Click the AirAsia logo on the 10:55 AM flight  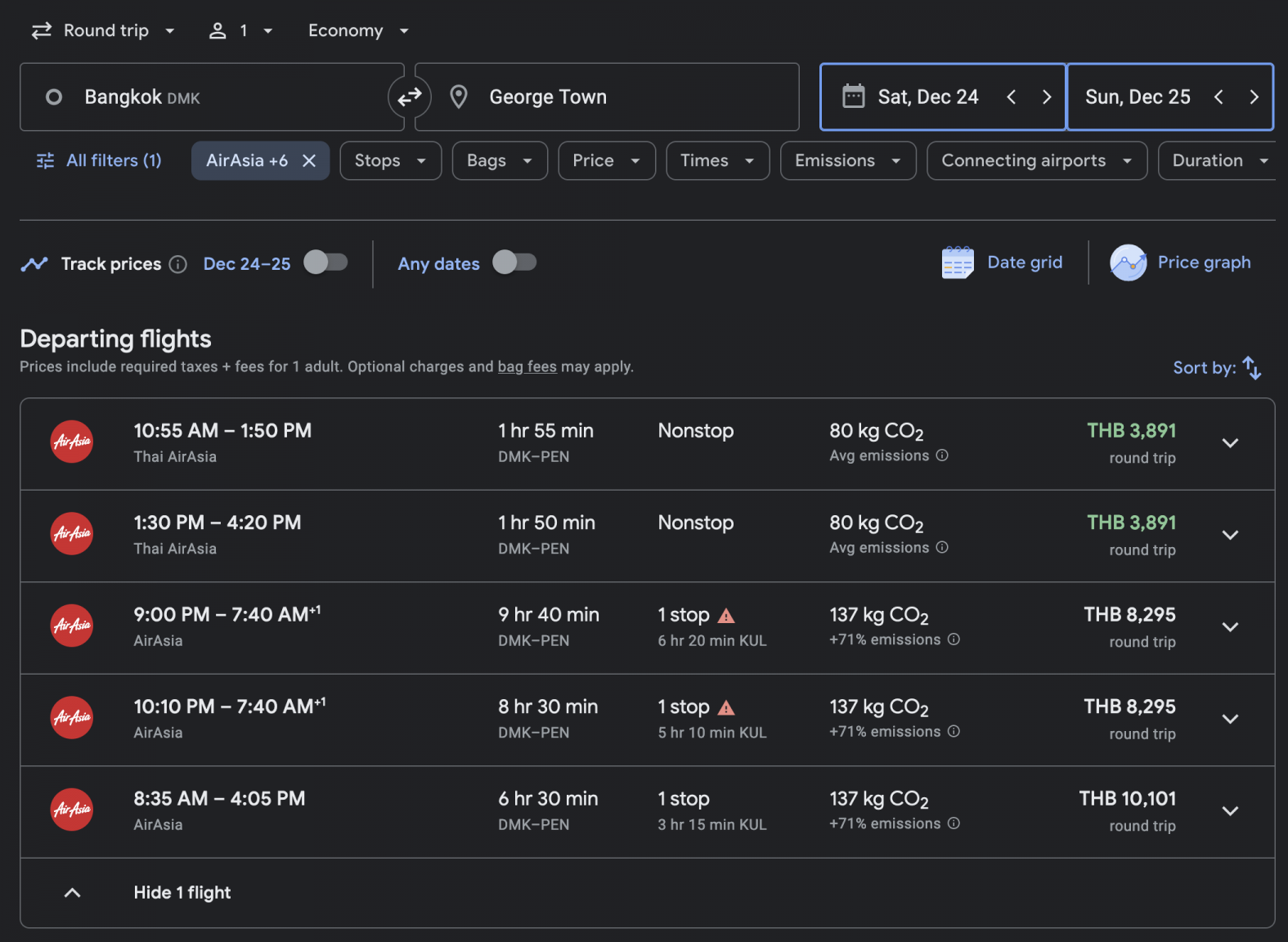[72, 442]
